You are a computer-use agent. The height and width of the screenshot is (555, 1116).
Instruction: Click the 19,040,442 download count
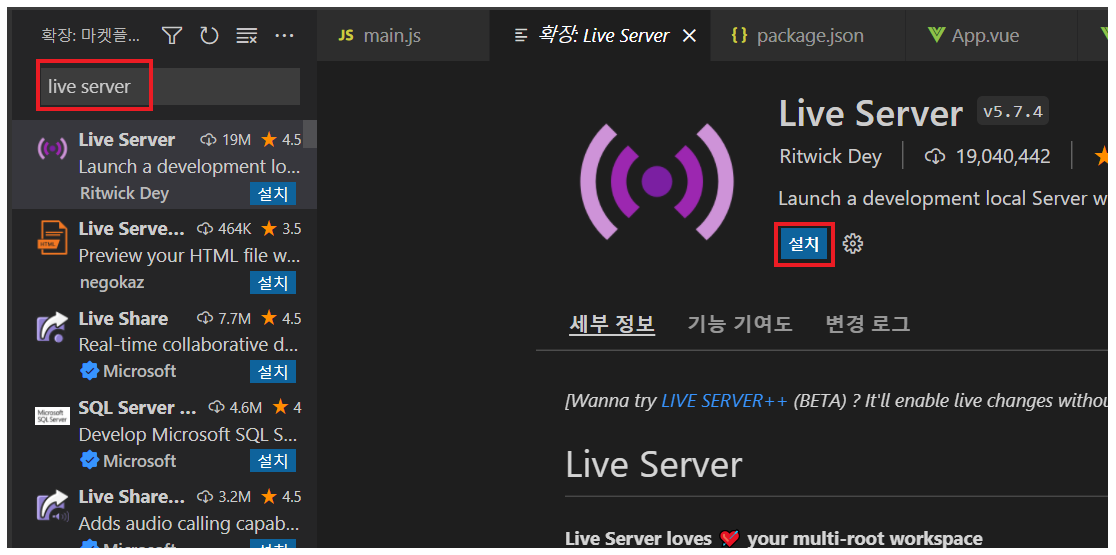(990, 157)
